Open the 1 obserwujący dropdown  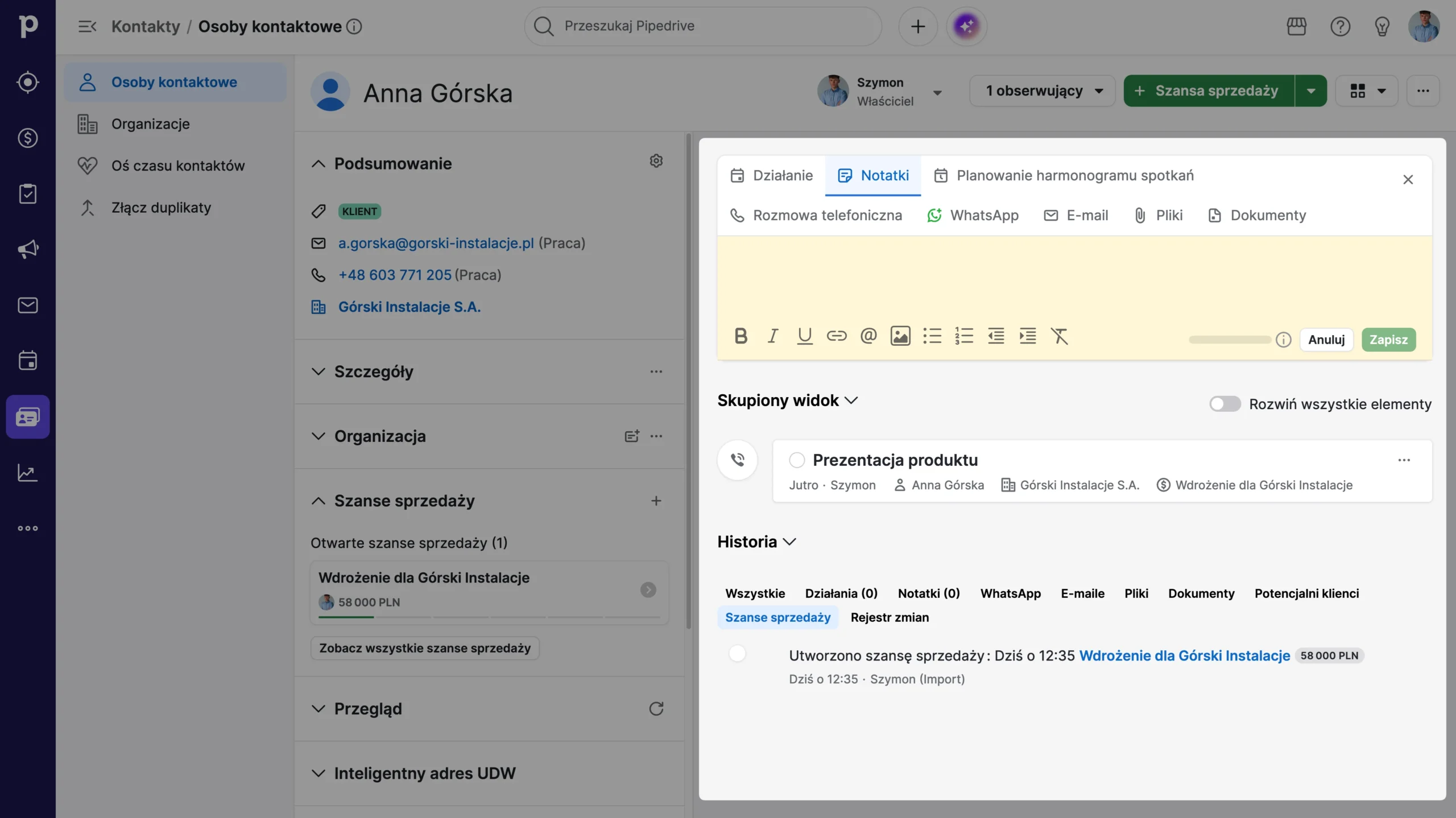(x=1042, y=90)
